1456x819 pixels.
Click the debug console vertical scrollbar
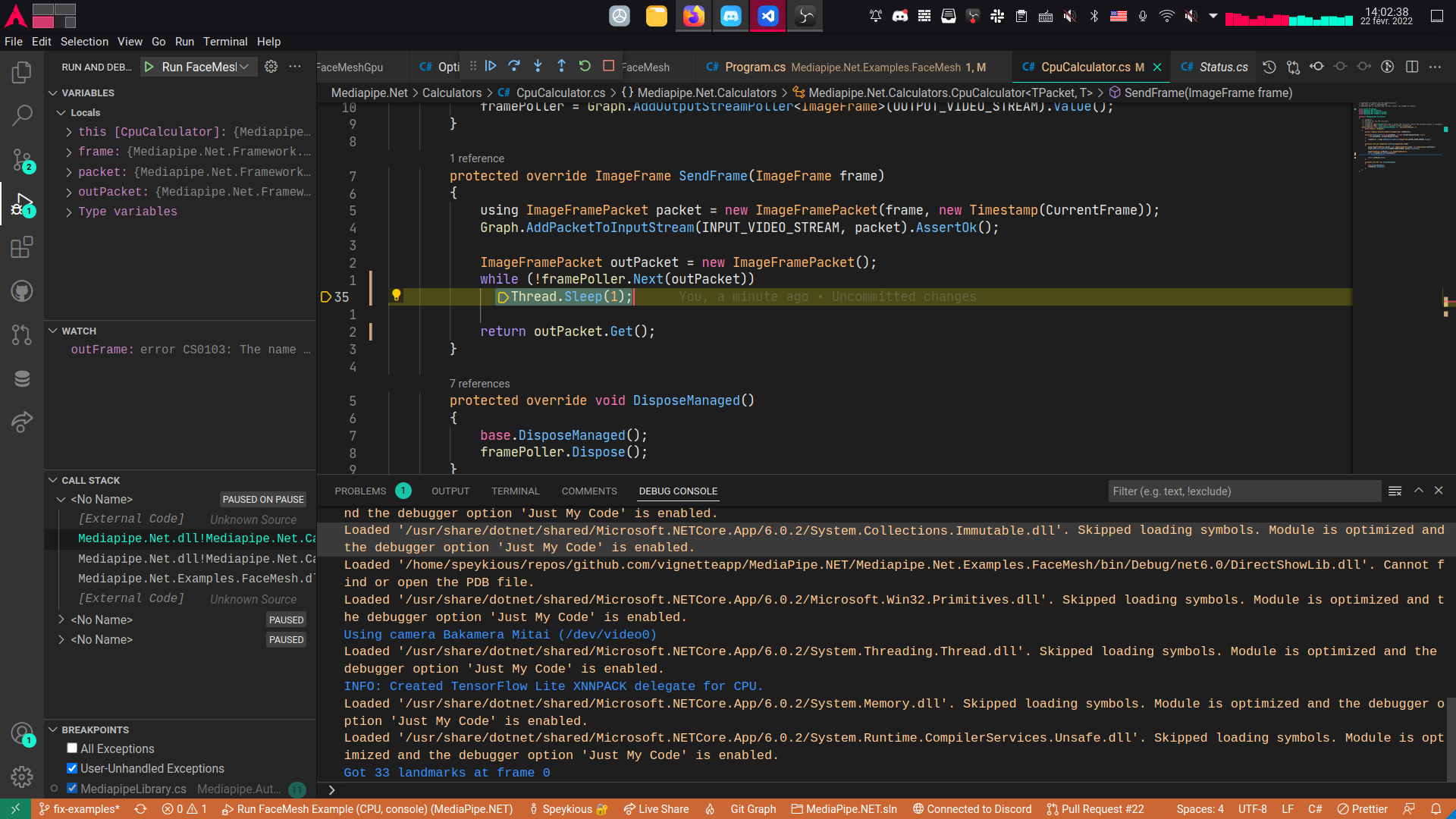pos(1451,739)
